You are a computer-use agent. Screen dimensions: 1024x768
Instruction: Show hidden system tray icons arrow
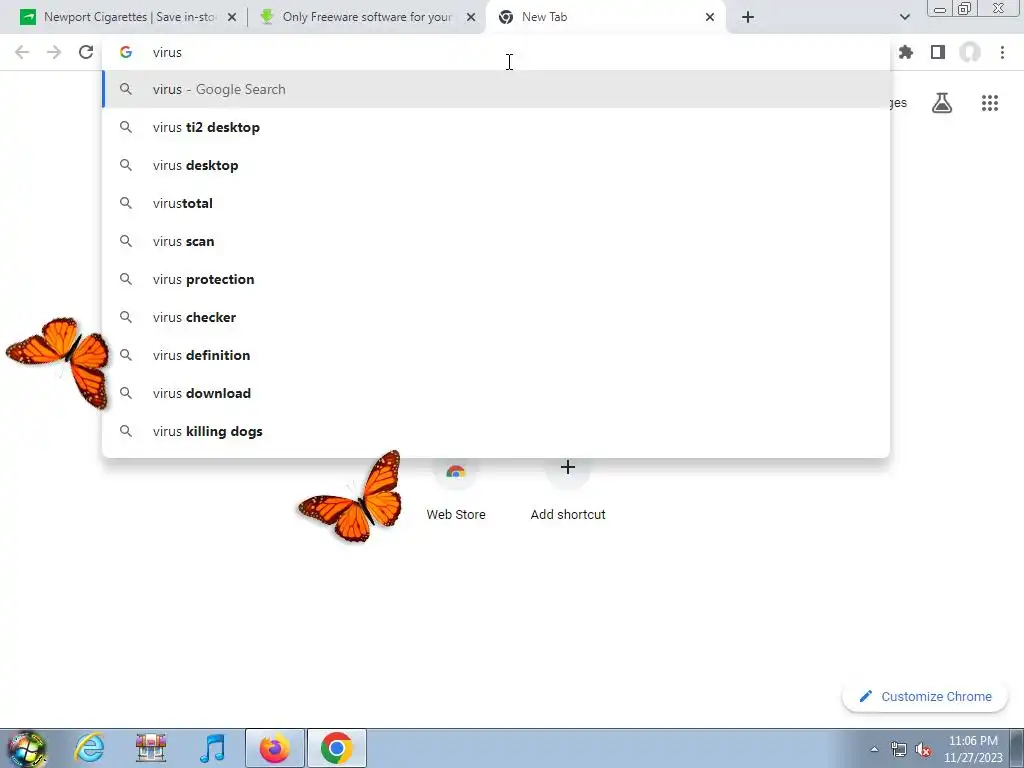874,749
